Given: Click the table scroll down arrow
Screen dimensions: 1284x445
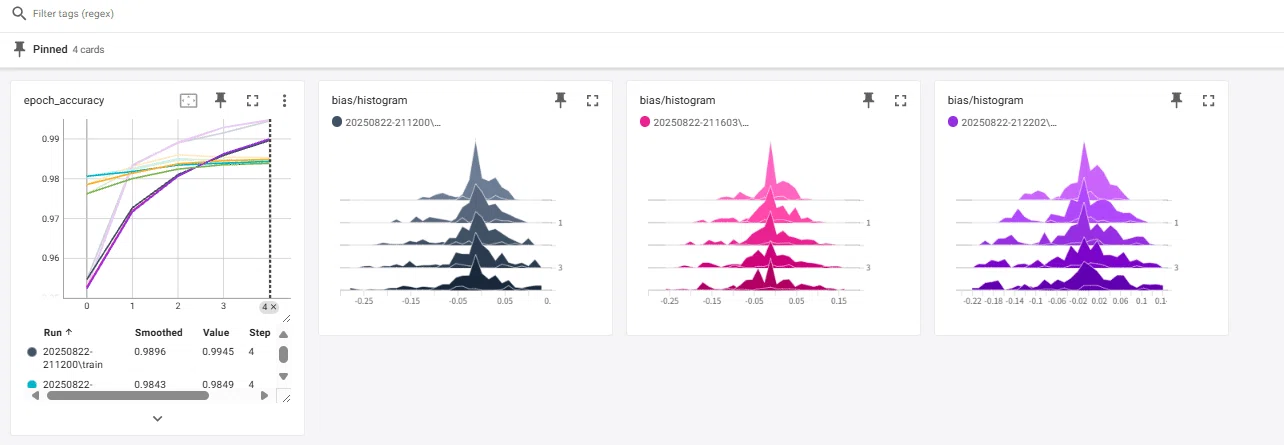Looking at the screenshot, I should 283,376.
